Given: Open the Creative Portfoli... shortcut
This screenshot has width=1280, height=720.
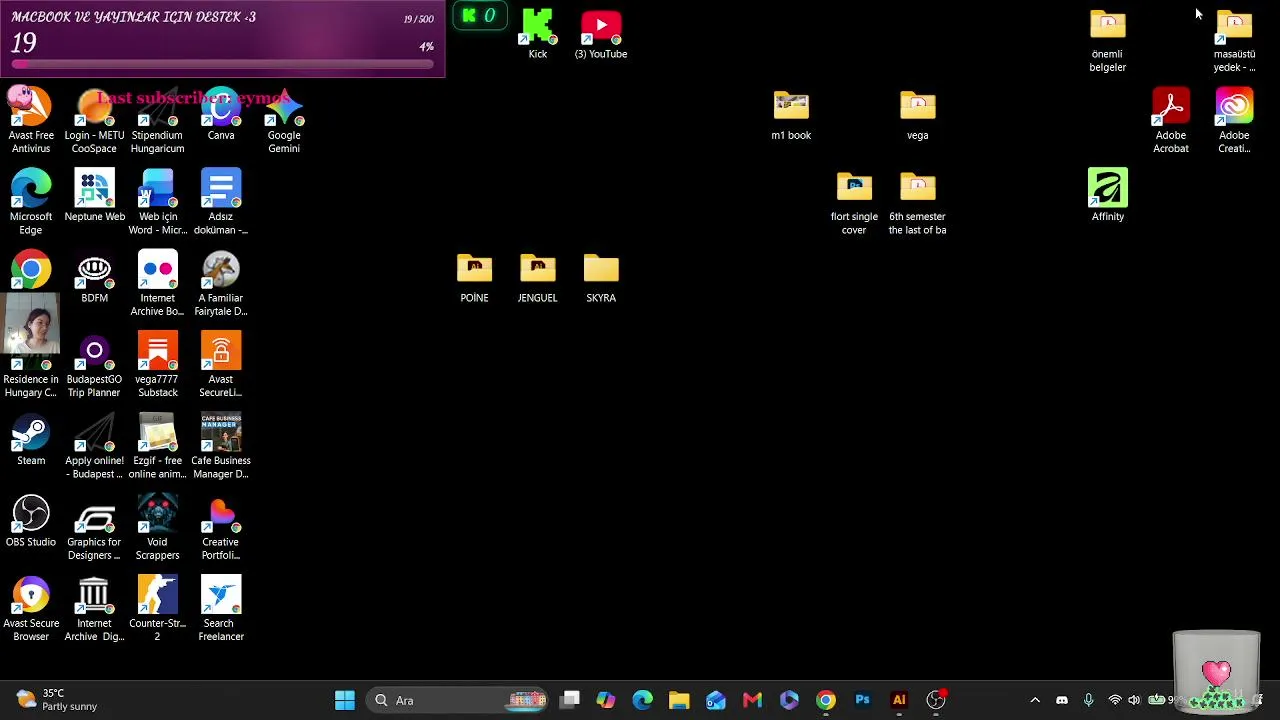Looking at the screenshot, I should click(x=221, y=527).
